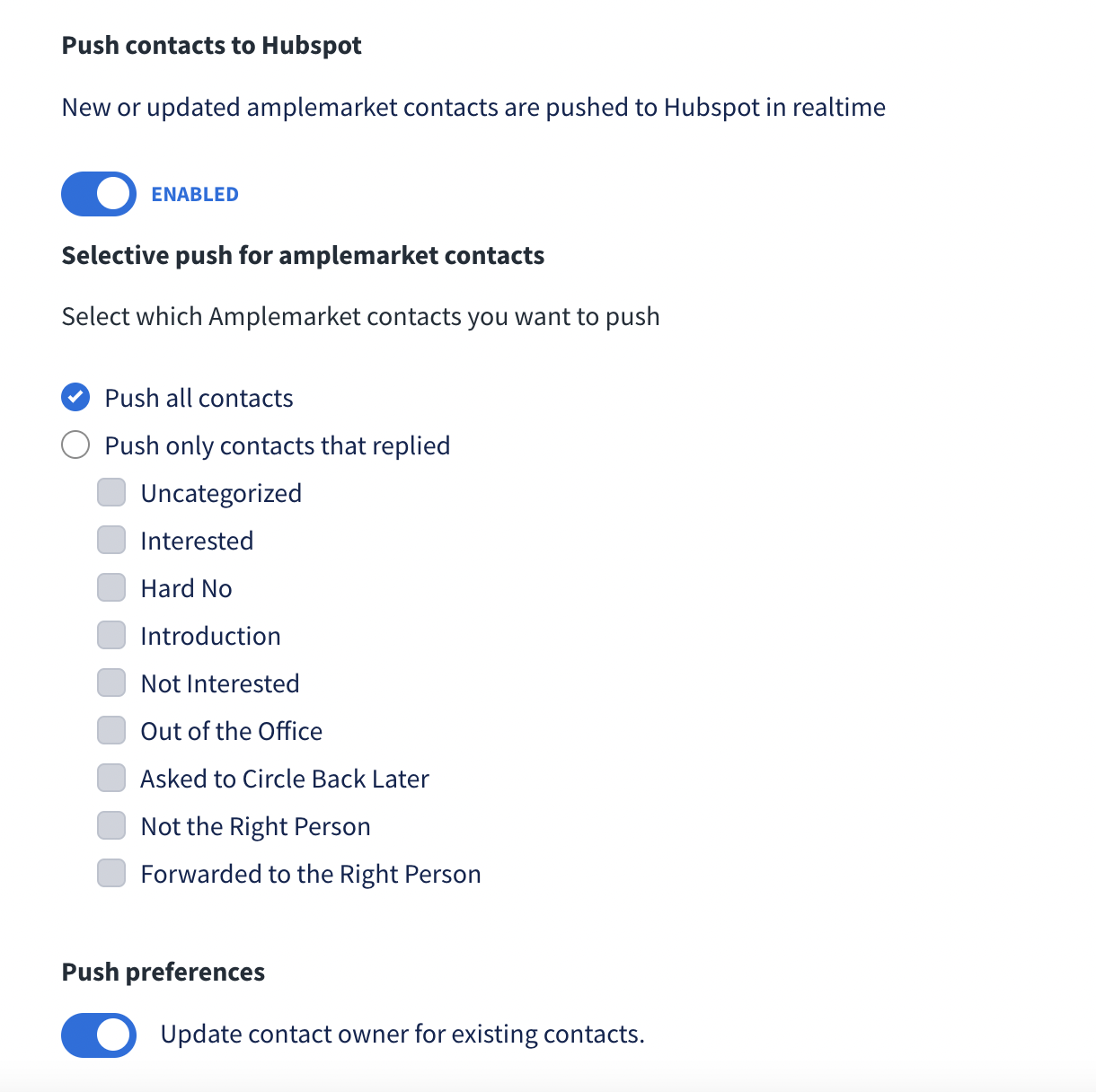The height and width of the screenshot is (1092, 1096).
Task: Click the ENABLED status label
Action: pyautogui.click(x=195, y=195)
